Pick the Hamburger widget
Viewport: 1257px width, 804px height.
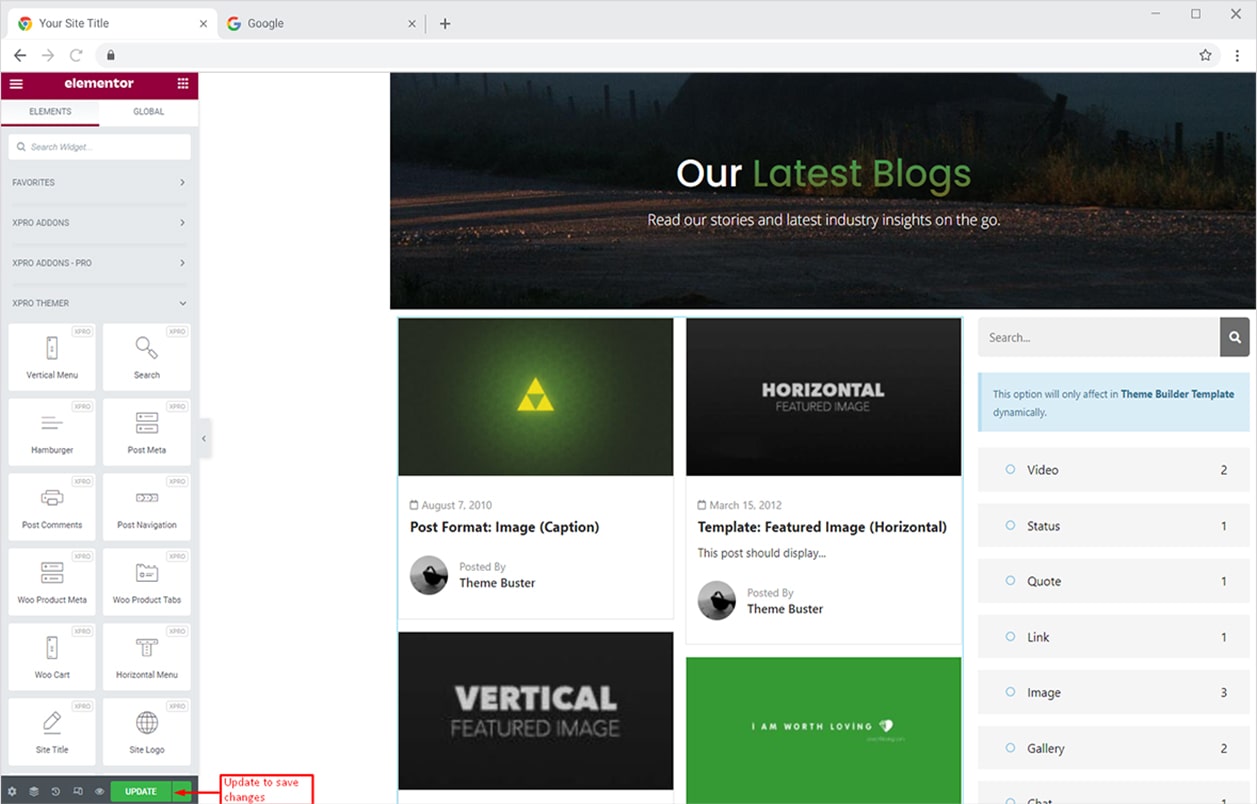[x=52, y=431]
